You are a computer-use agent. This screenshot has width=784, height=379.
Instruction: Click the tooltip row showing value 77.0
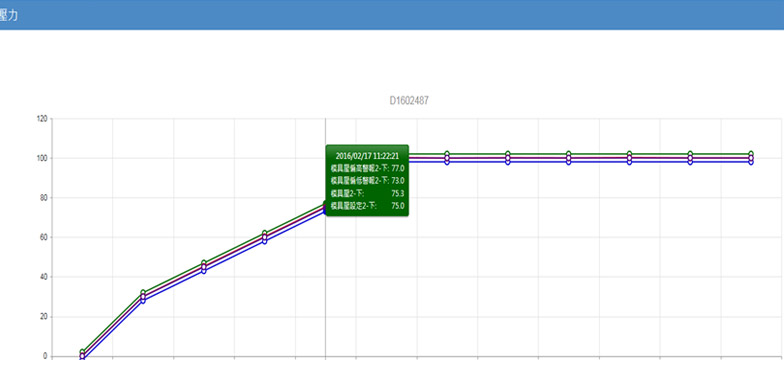point(368,168)
